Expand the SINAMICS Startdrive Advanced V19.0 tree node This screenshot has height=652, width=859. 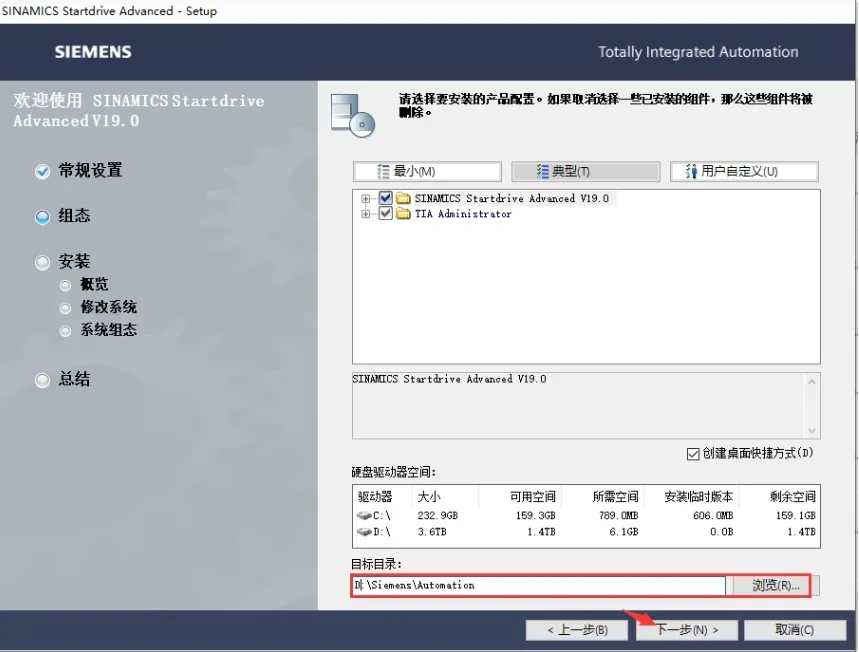365,198
